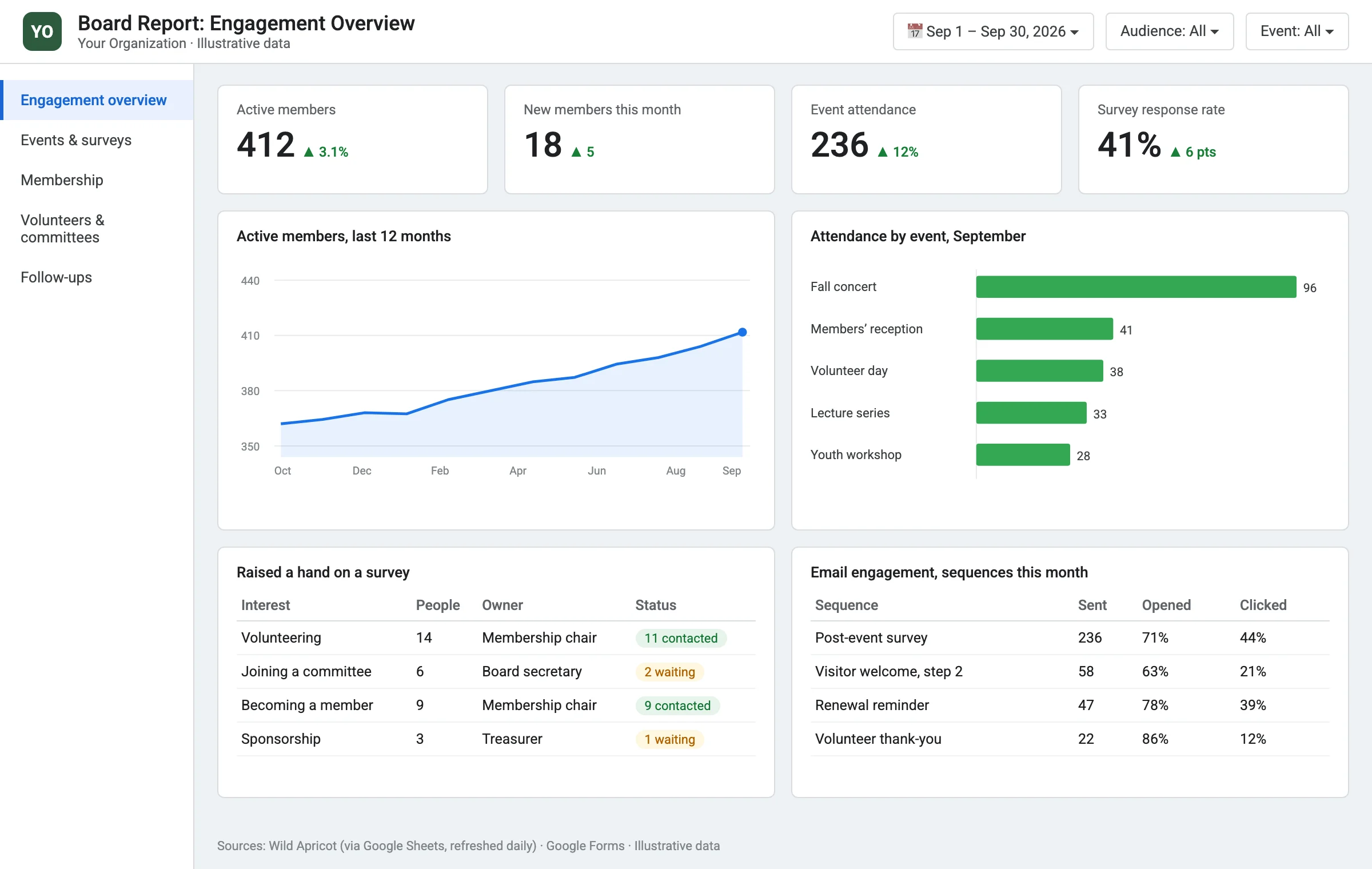Open the Event: All filter dropdown
This screenshot has height=869, width=1372.
coord(1297,31)
